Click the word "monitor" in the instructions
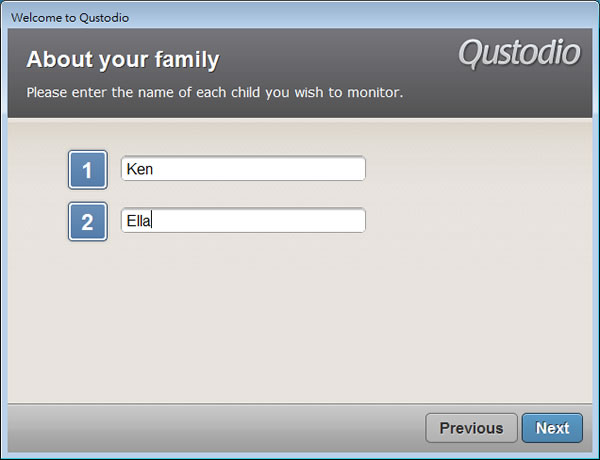 [x=372, y=93]
